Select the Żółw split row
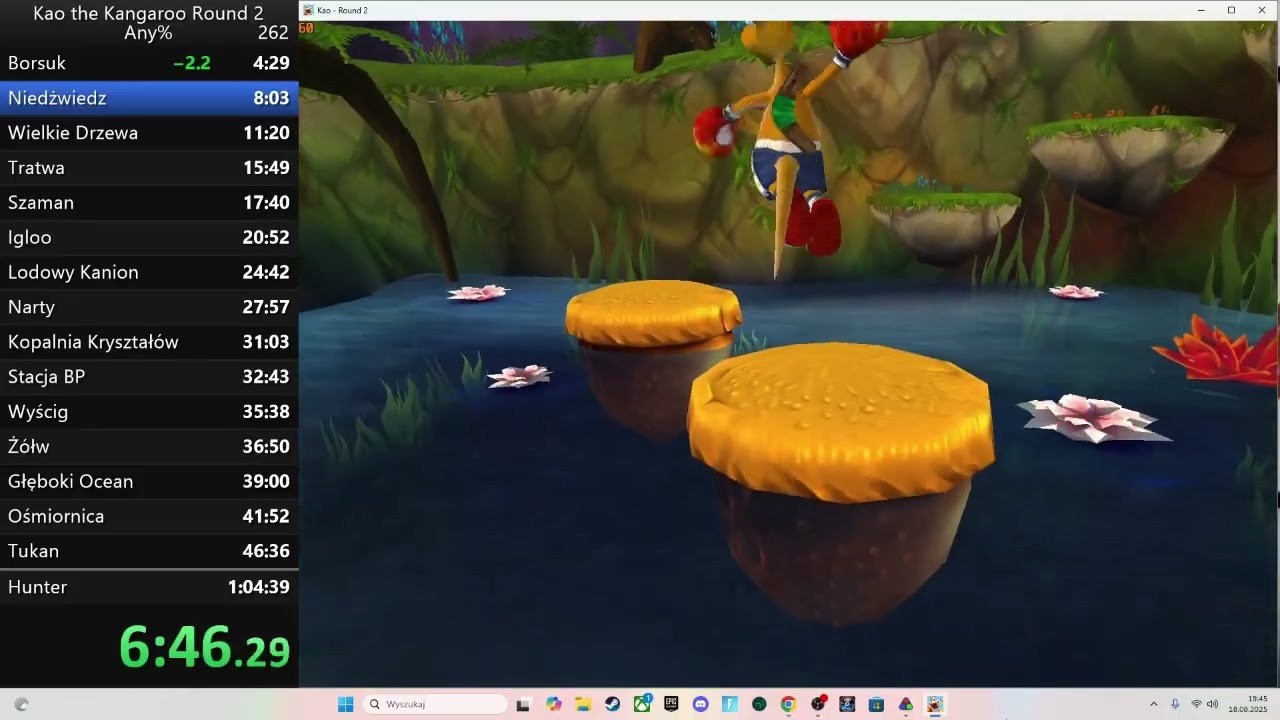1280x720 pixels. (x=149, y=446)
